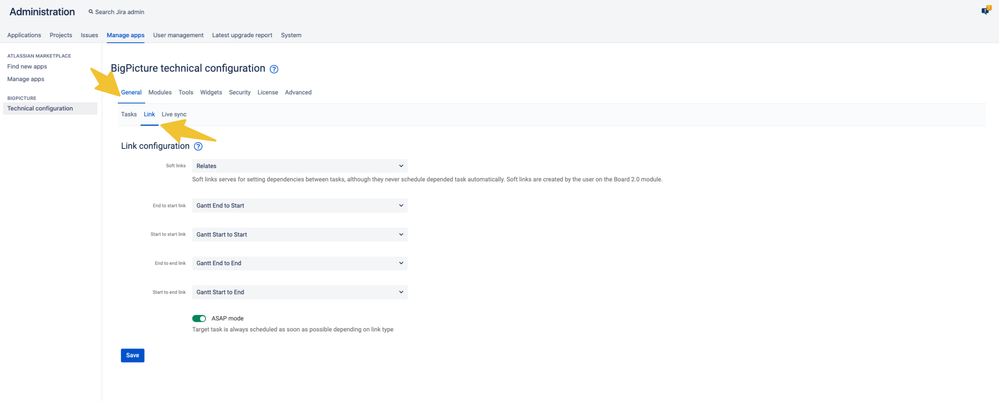Open the User management menu

178,35
